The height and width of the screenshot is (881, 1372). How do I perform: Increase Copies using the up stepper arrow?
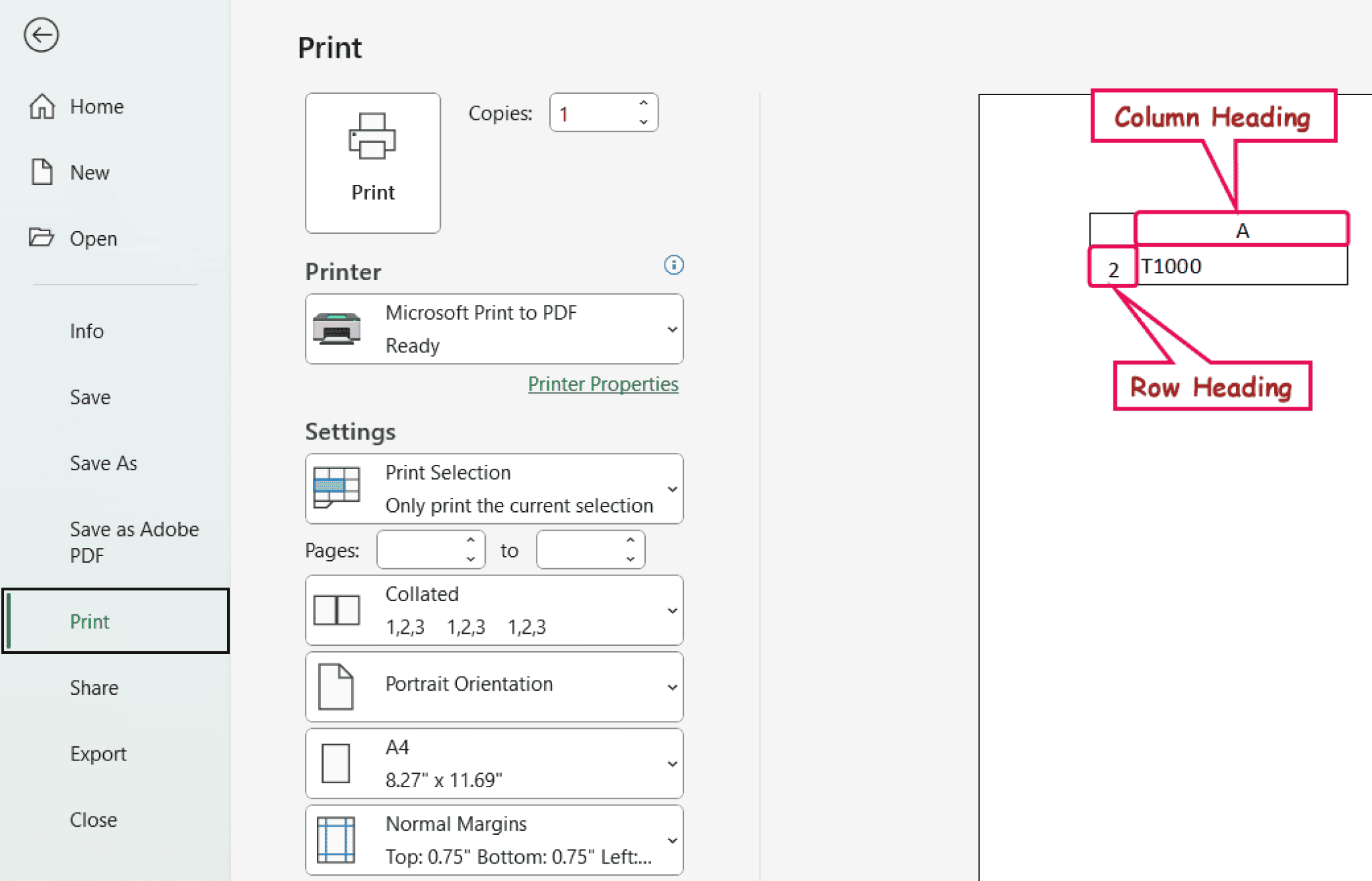pyautogui.click(x=642, y=104)
